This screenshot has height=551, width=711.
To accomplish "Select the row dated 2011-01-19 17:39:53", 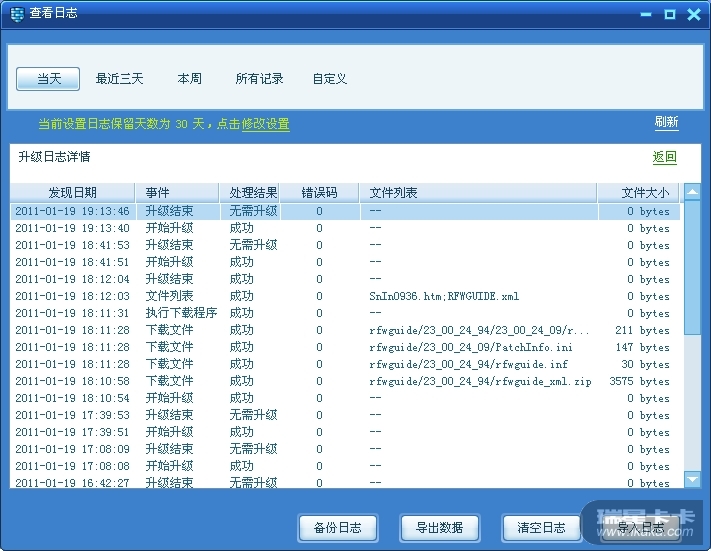I will tap(345, 415).
